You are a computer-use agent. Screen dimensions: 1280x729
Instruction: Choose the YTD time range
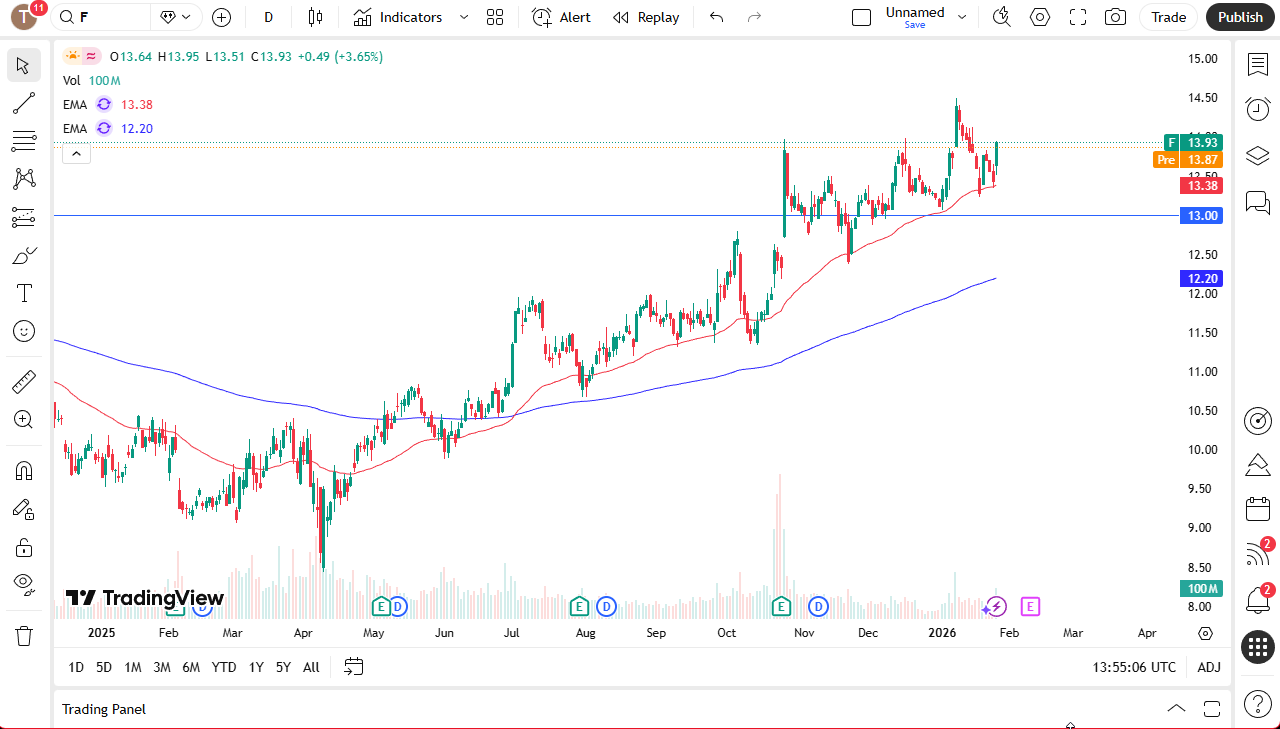coord(224,667)
